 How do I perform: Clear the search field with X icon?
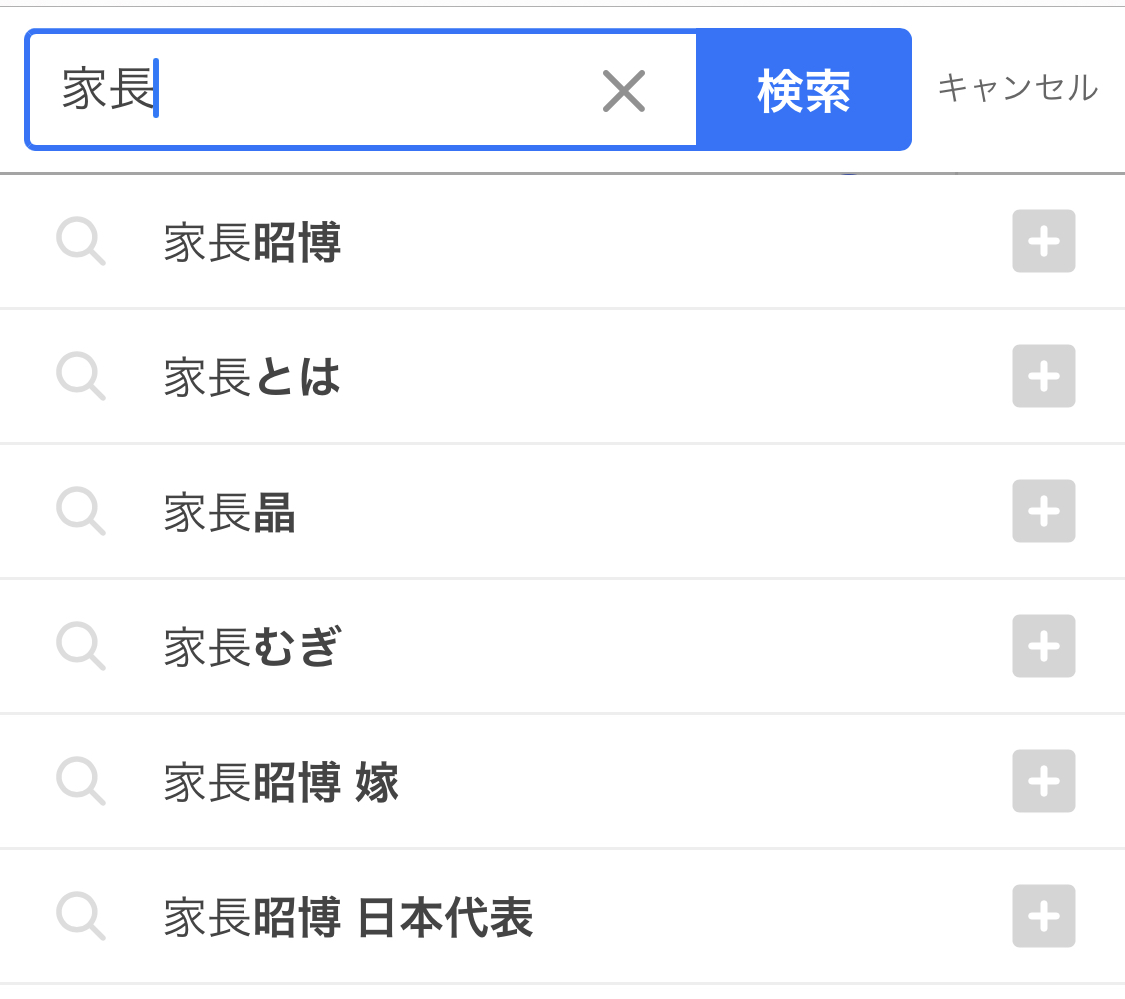tap(623, 91)
